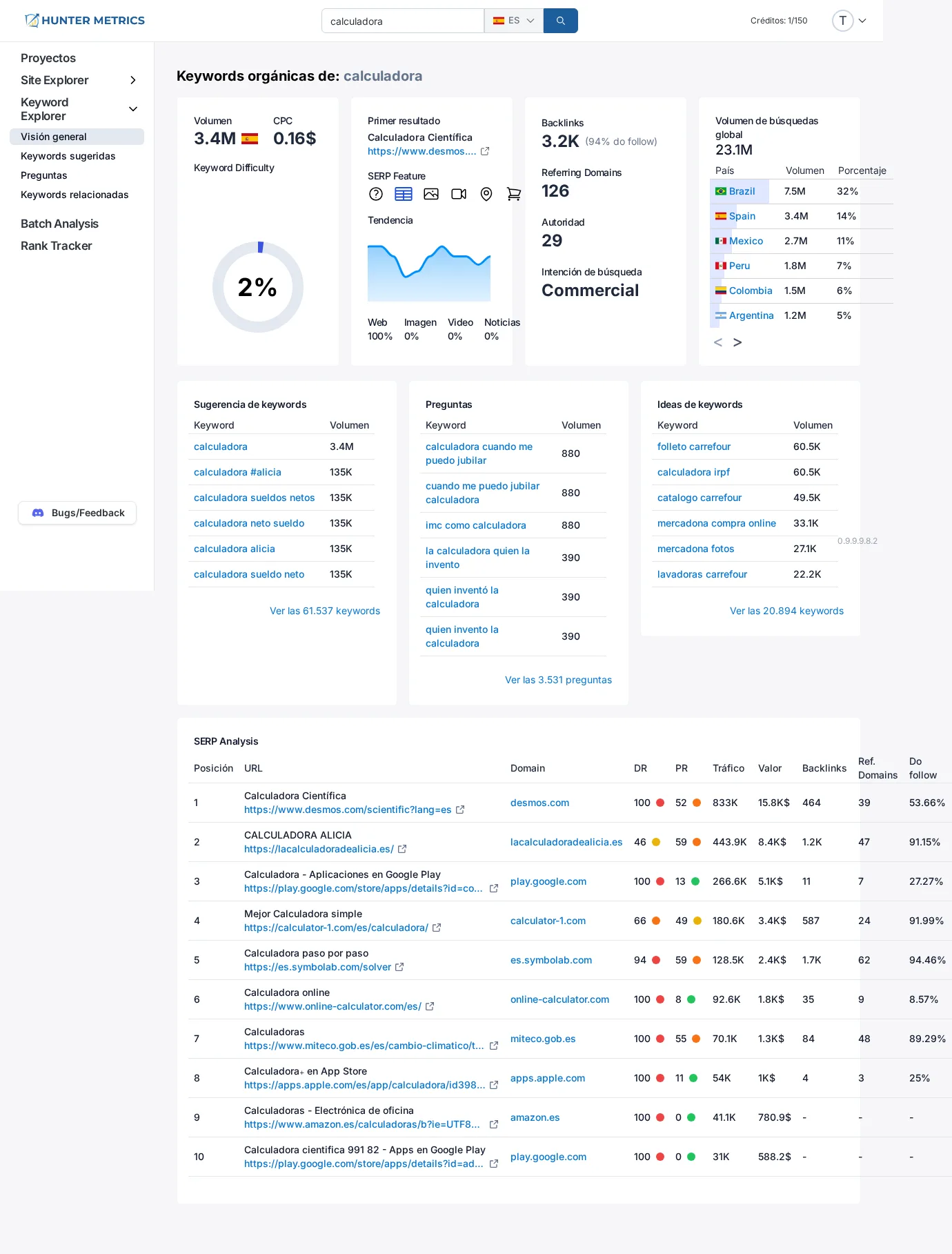Select the question SERP feature icon

click(x=376, y=194)
